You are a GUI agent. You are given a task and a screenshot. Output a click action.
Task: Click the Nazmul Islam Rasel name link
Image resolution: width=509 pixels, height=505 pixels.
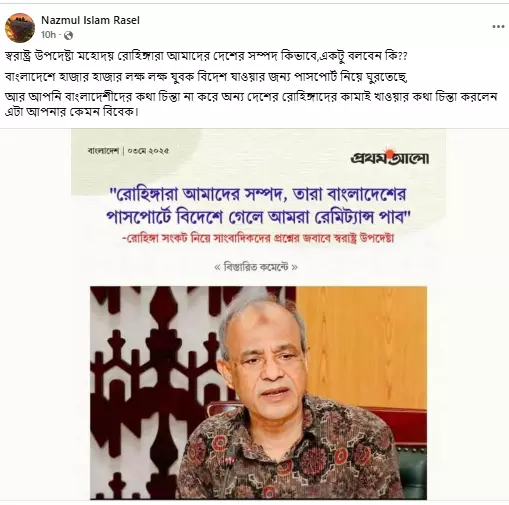[x=90, y=20]
